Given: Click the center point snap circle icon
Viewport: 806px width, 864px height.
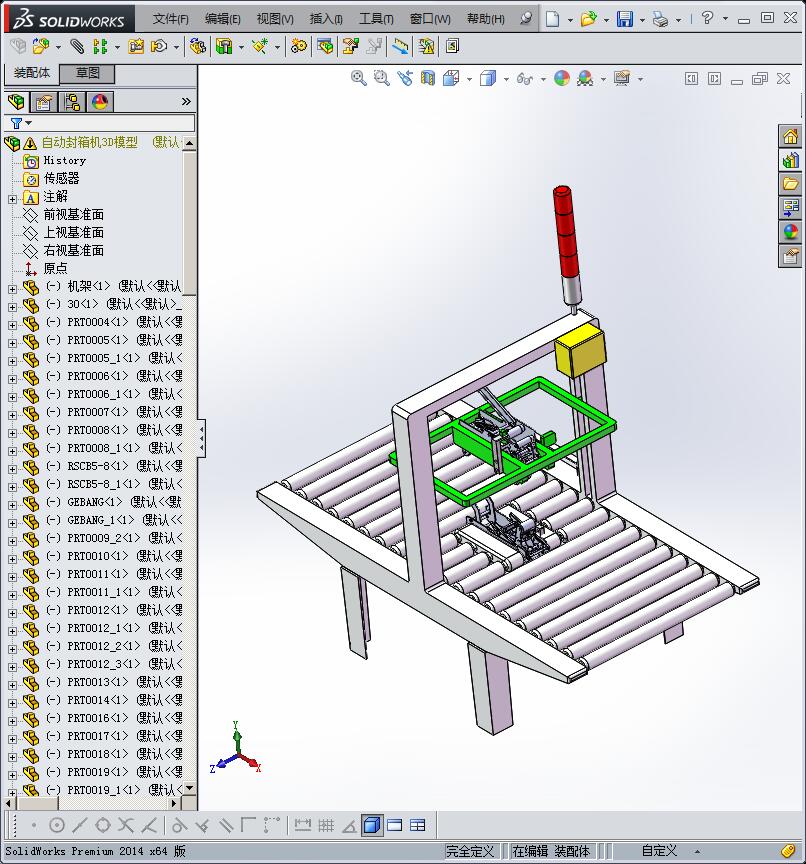Looking at the screenshot, I should coord(57,825).
